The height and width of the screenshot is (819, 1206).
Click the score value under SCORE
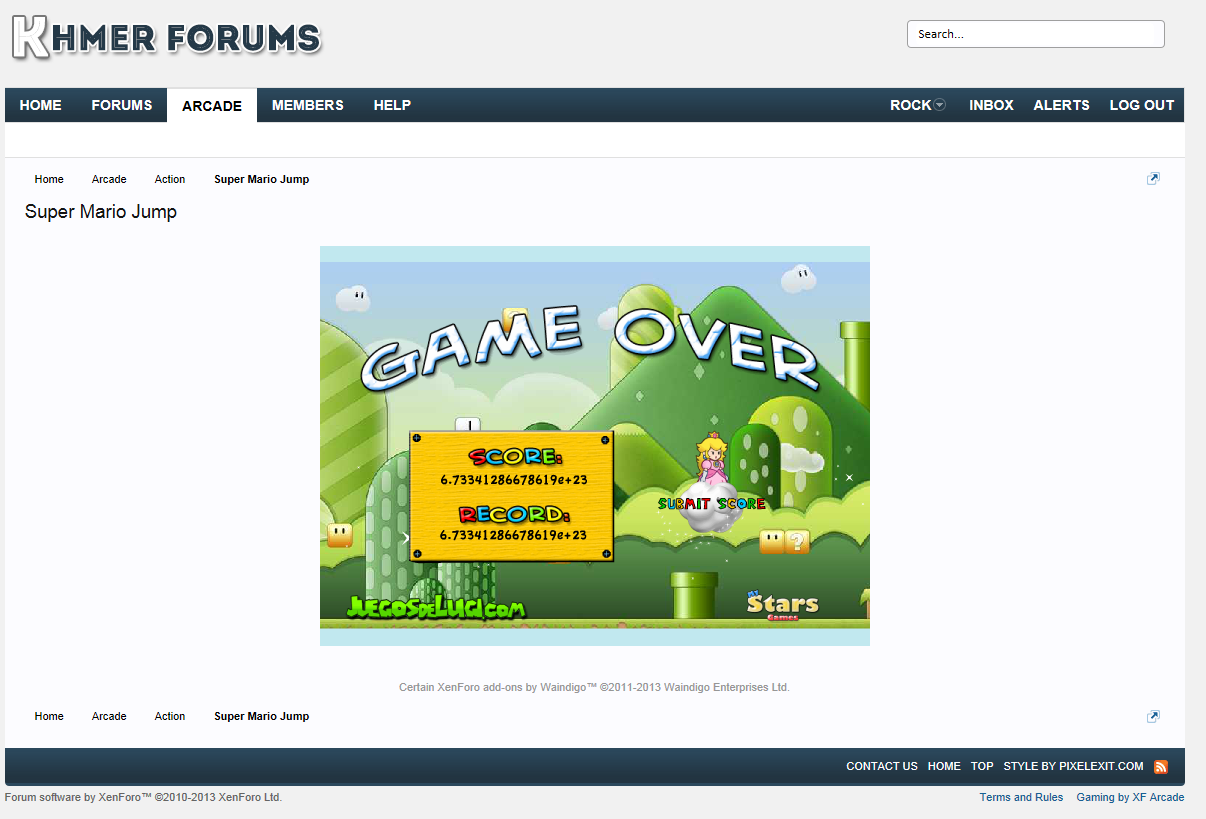click(514, 480)
